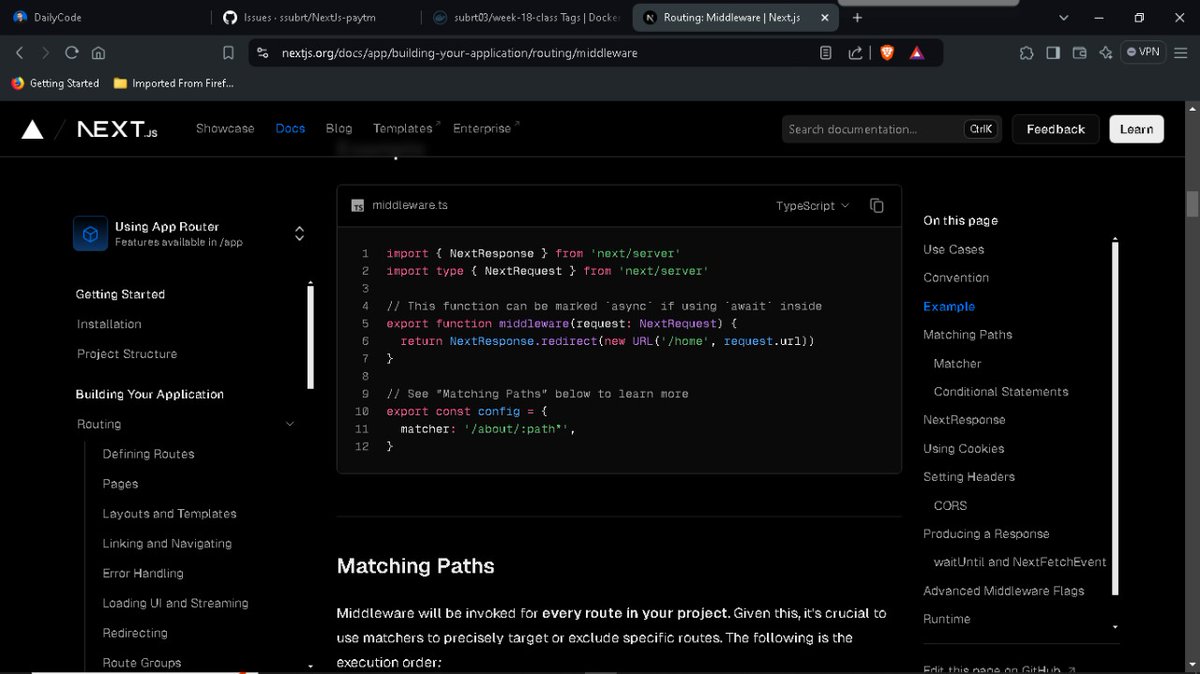
Task: Click the VPN button in toolbar
Action: [1143, 52]
